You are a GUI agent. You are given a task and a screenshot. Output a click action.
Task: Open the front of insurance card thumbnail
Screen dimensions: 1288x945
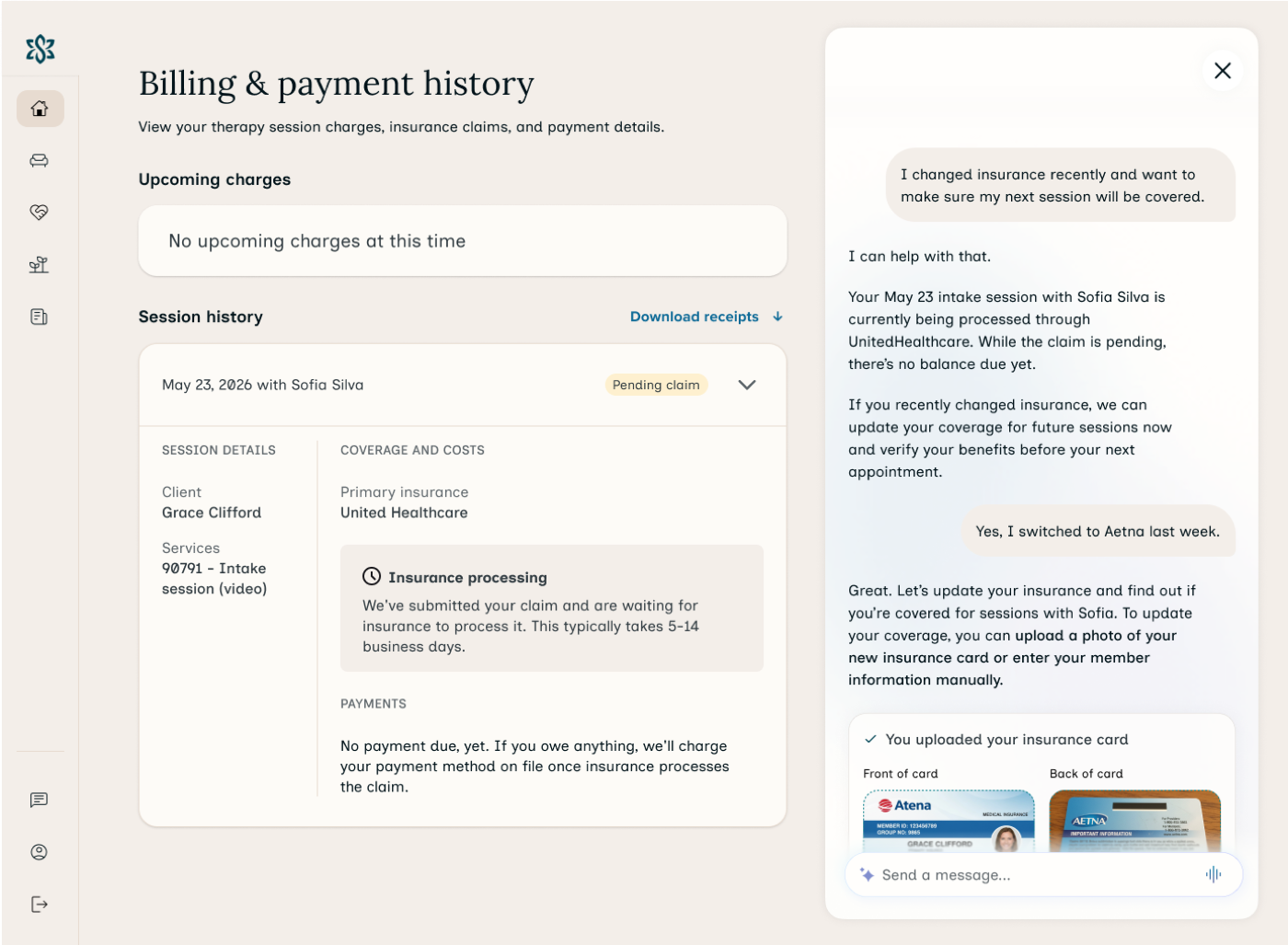pos(949,821)
